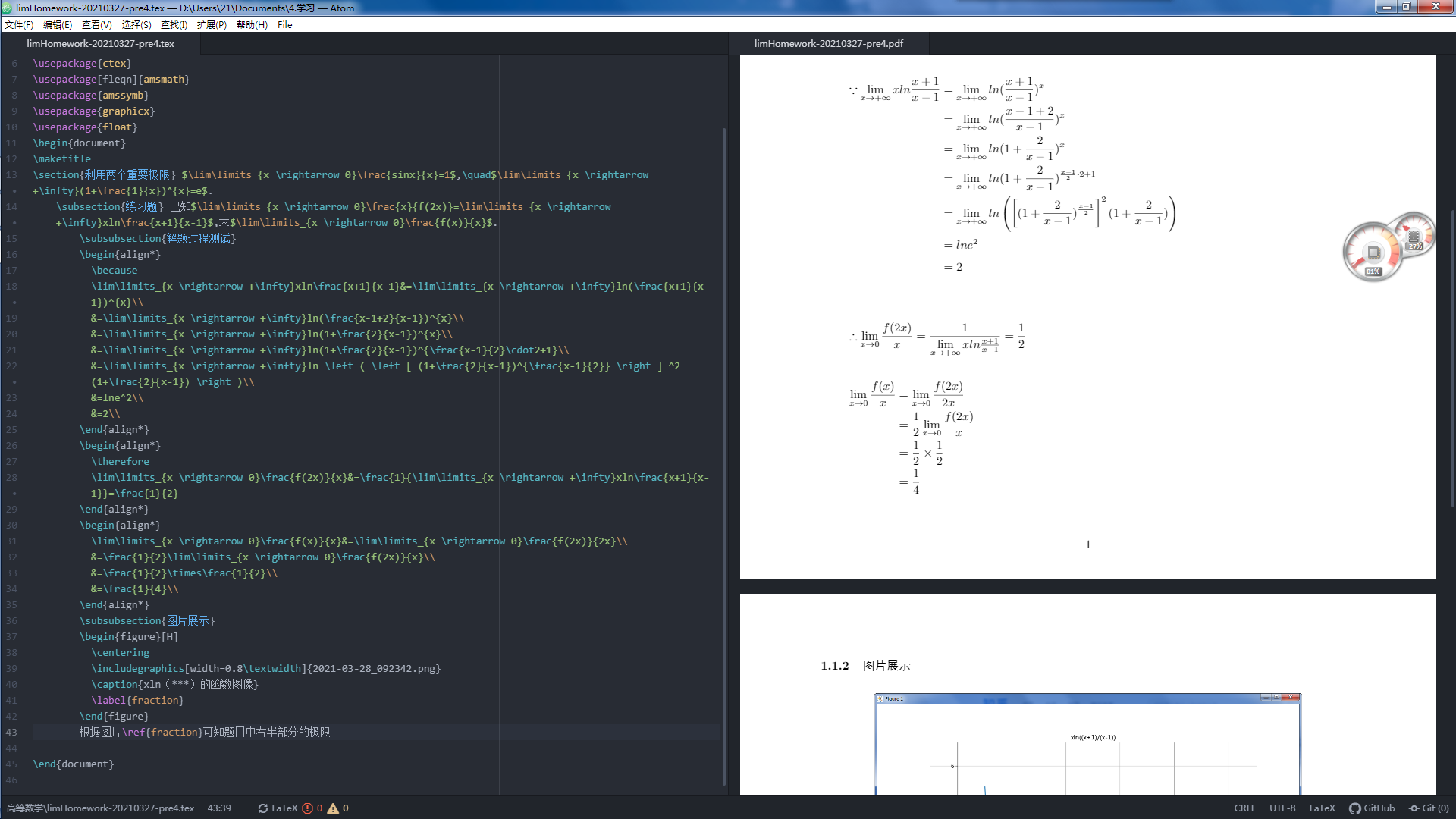
Task: Click the \usepackage{float} line
Action: pos(85,127)
